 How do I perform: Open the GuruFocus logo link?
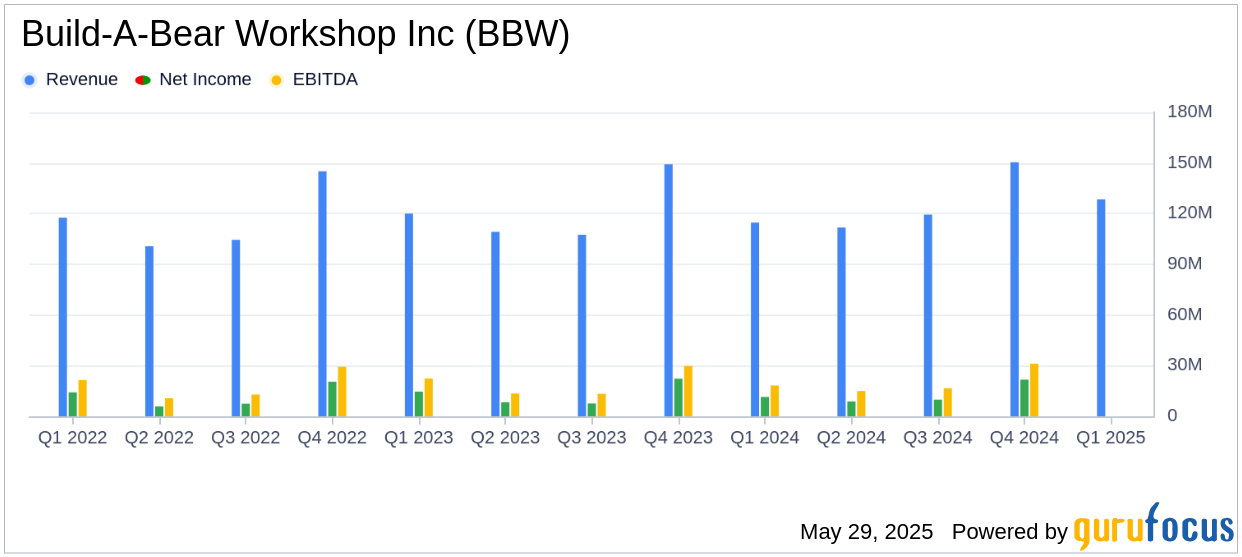[x=1153, y=527]
